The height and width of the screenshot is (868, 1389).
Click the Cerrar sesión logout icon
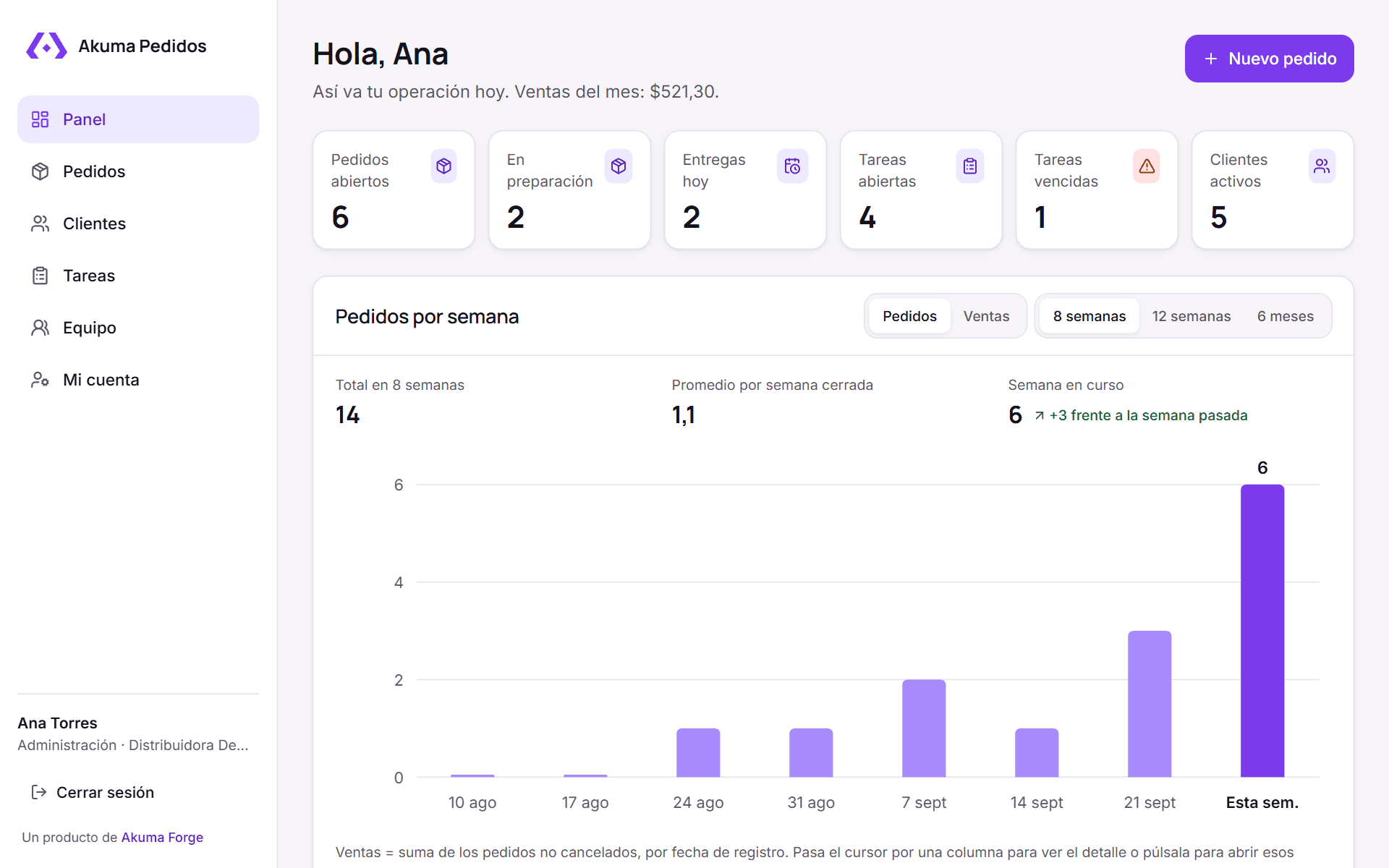coord(39,792)
